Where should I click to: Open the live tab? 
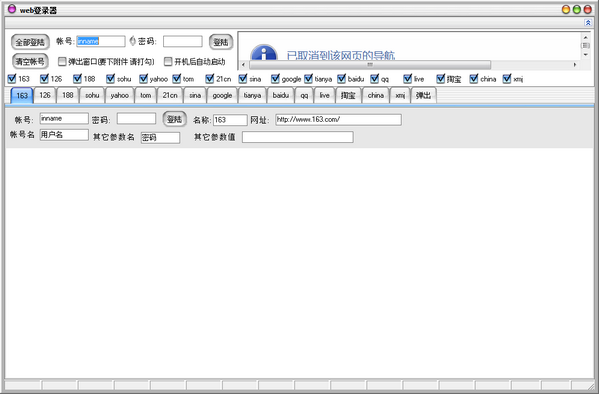[325, 95]
